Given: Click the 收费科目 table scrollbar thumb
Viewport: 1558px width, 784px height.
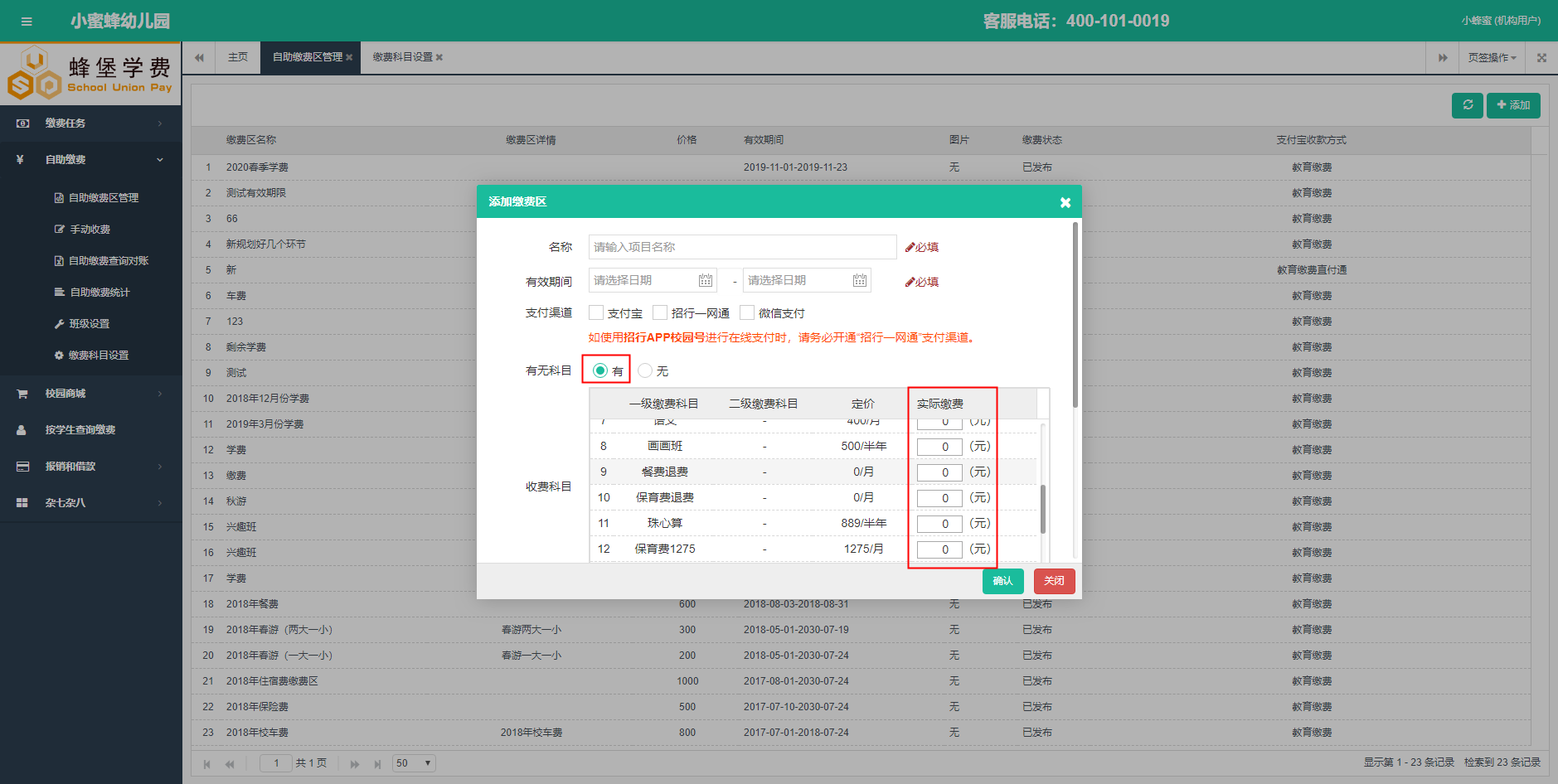Looking at the screenshot, I should tap(1042, 509).
